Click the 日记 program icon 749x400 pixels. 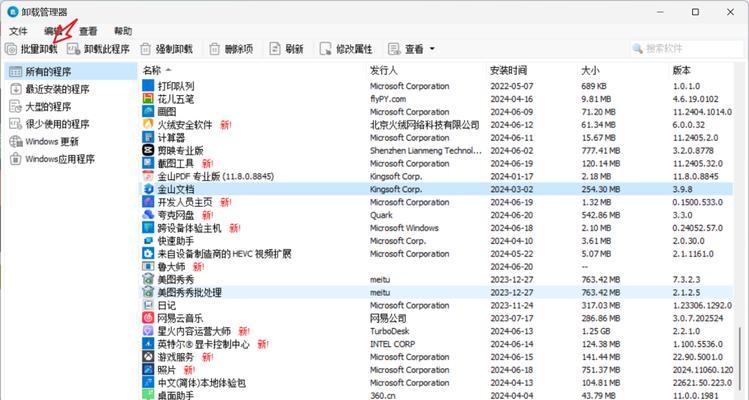pos(148,305)
